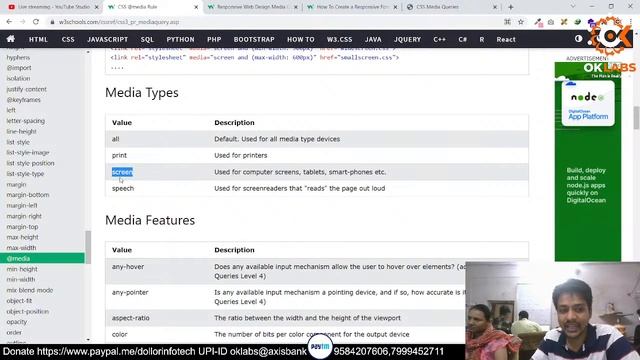The image size is (640, 360).
Task: Open max-height in the sidebar
Action: click(x=22, y=237)
